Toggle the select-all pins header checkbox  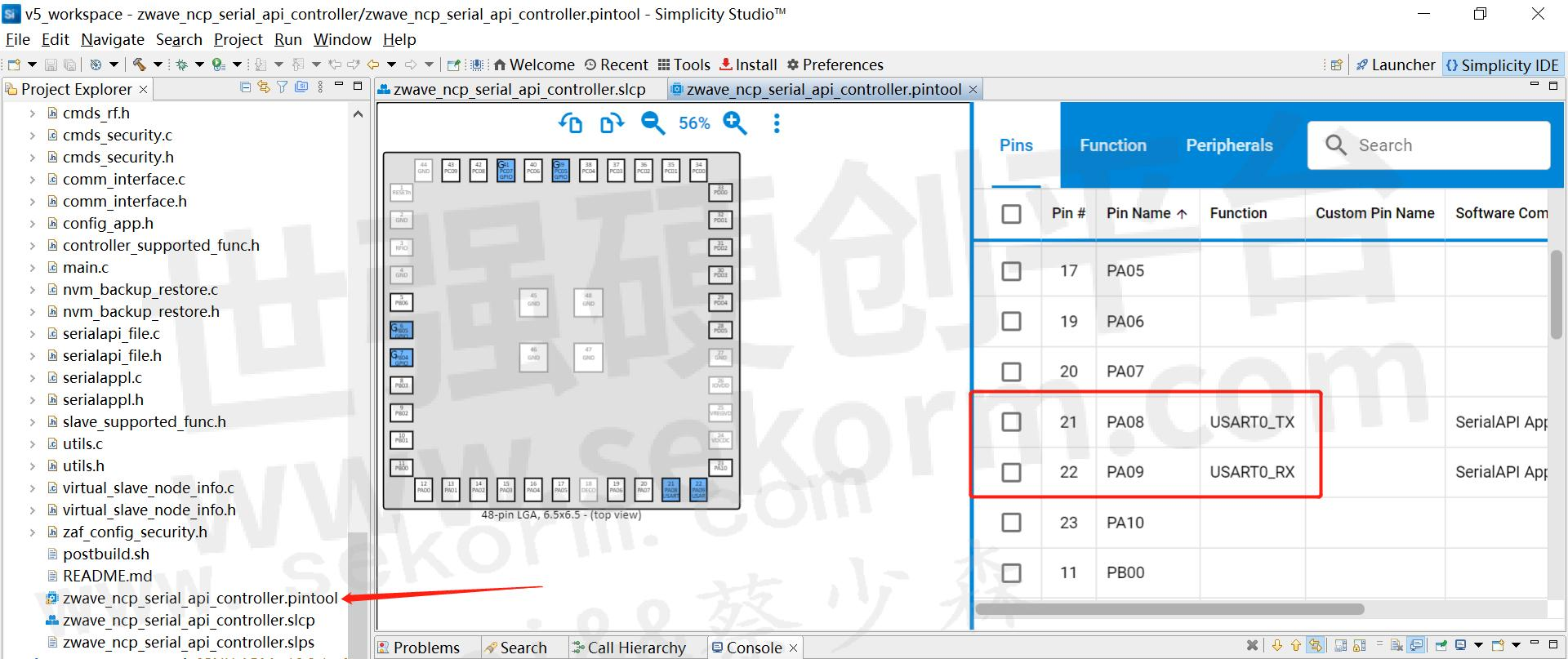click(1011, 214)
